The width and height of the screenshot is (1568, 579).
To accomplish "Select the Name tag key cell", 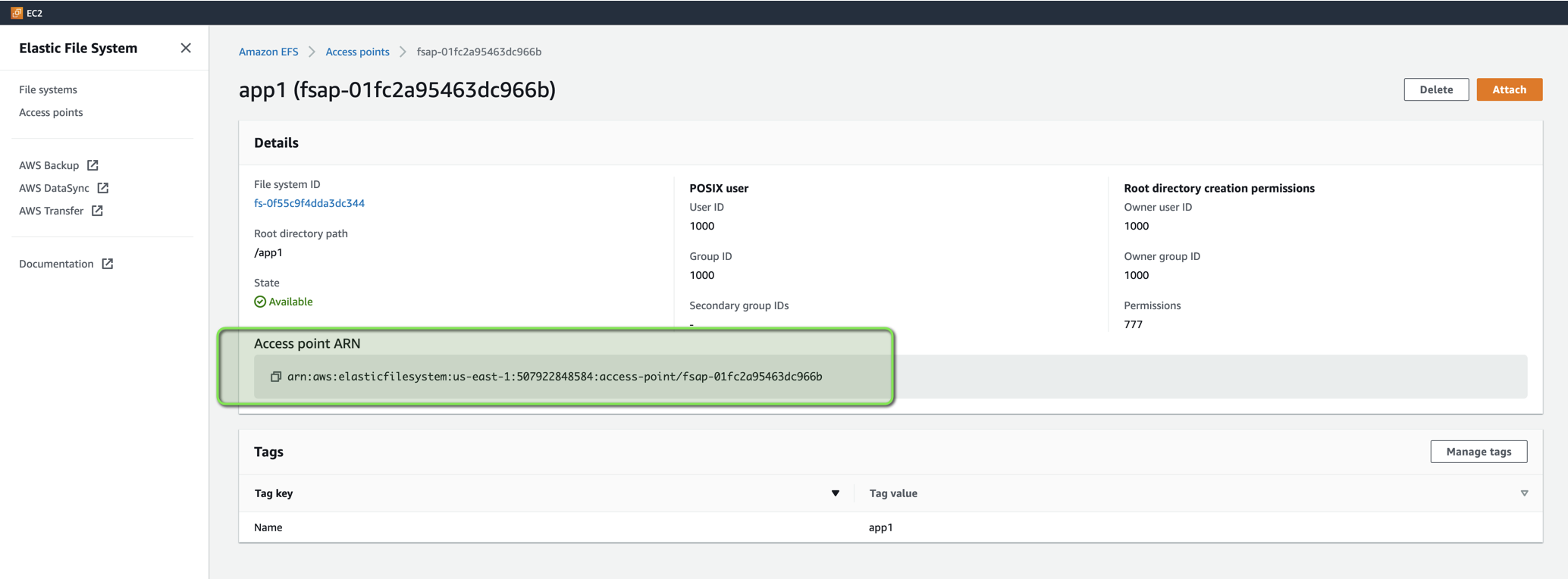I will 268,527.
